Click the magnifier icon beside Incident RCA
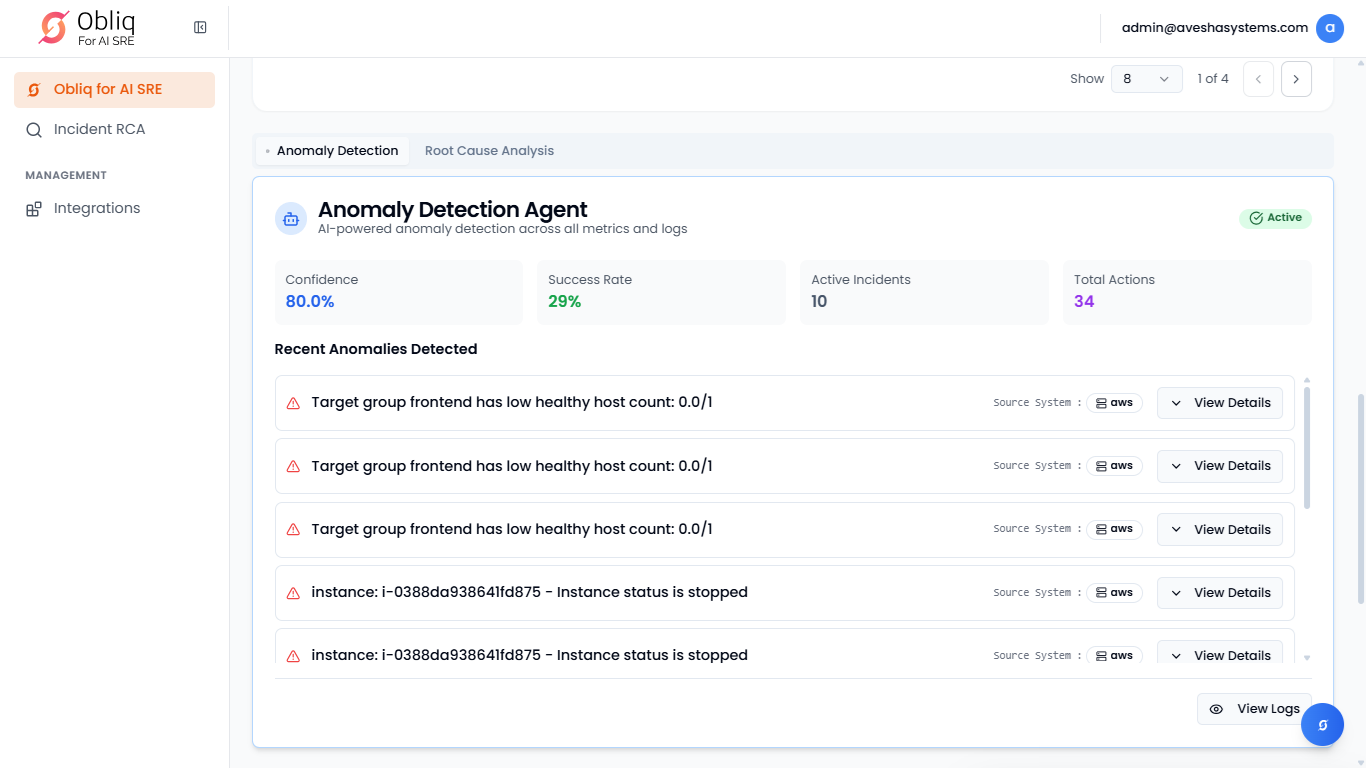The height and width of the screenshot is (768, 1366). coord(34,130)
